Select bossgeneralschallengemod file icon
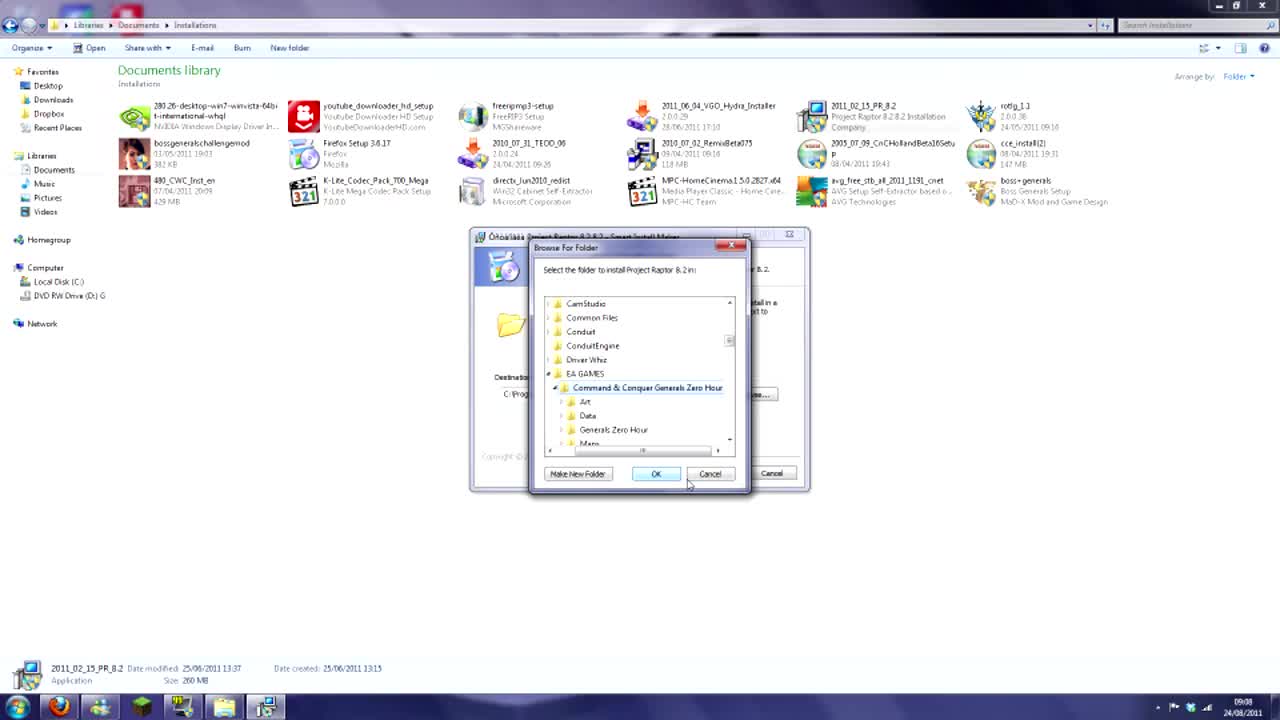The image size is (1280, 720). pyautogui.click(x=134, y=154)
